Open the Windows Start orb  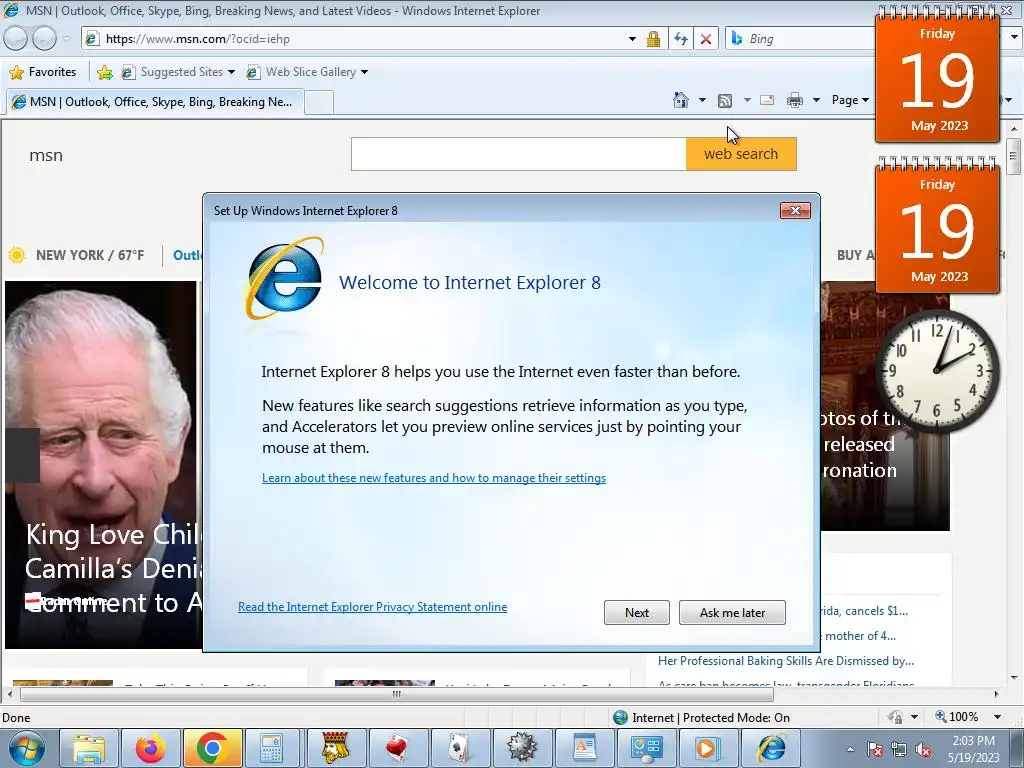[x=27, y=748]
